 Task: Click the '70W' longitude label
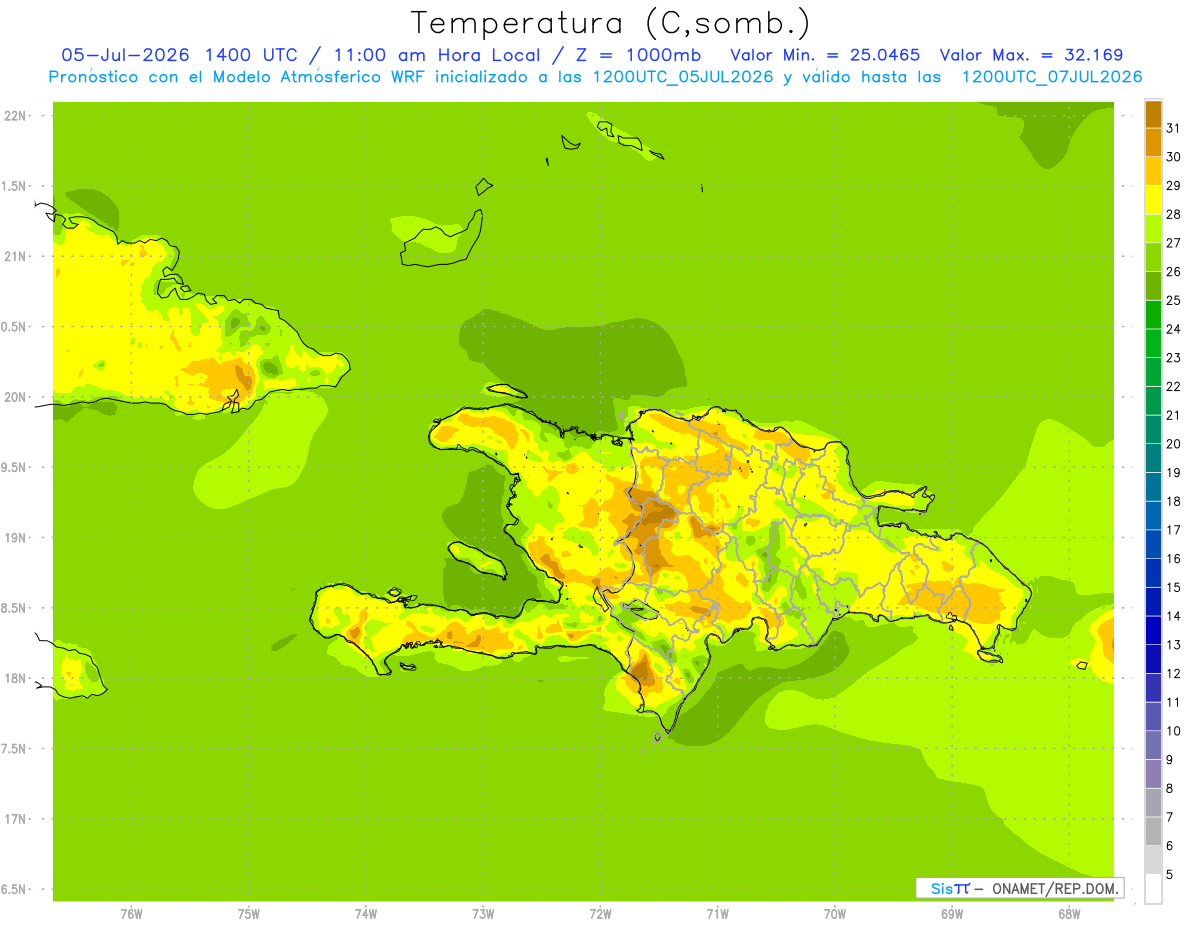tap(835, 914)
